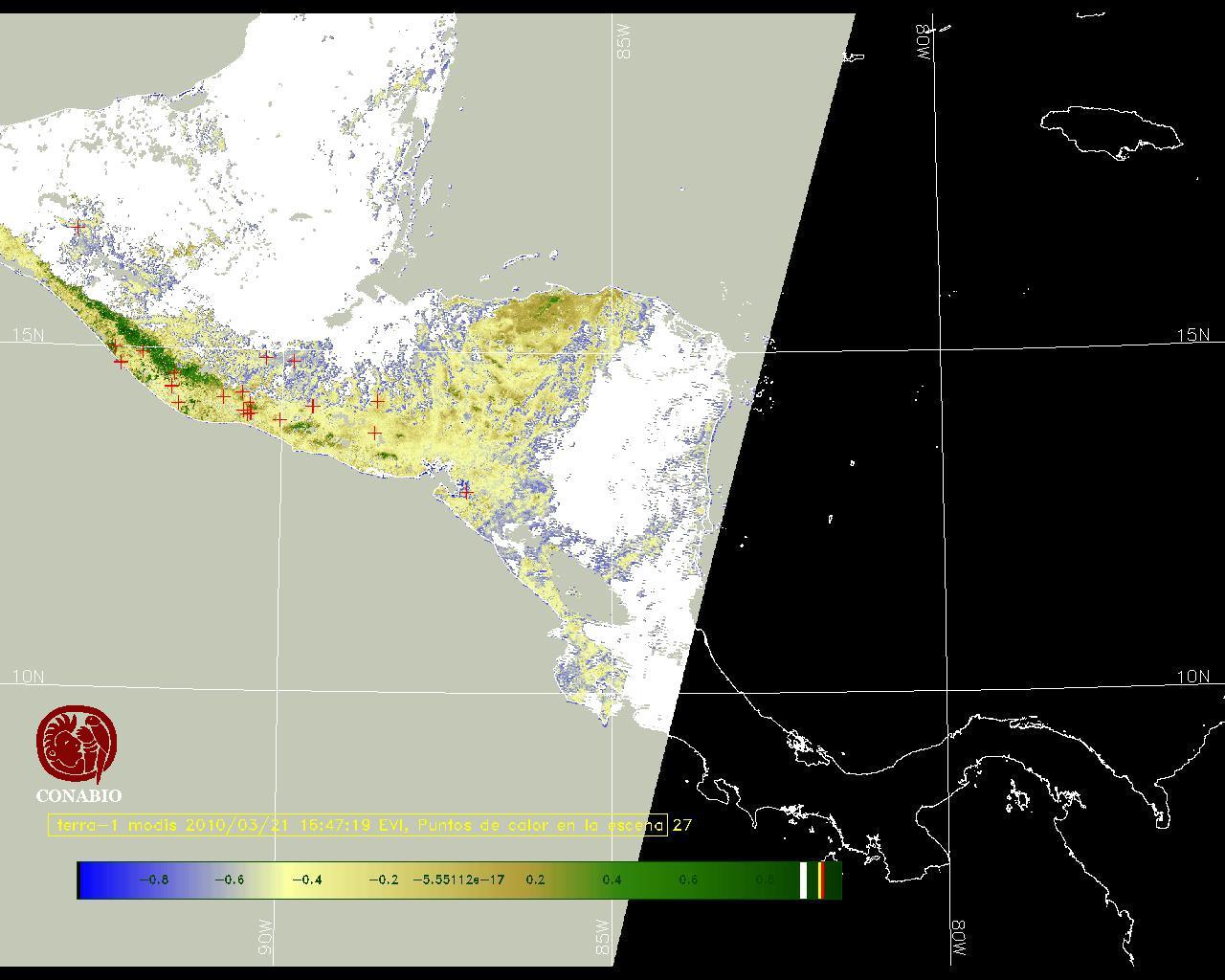Click the terra-1 modis caption box
The image size is (1225, 980).
pyautogui.click(x=357, y=825)
